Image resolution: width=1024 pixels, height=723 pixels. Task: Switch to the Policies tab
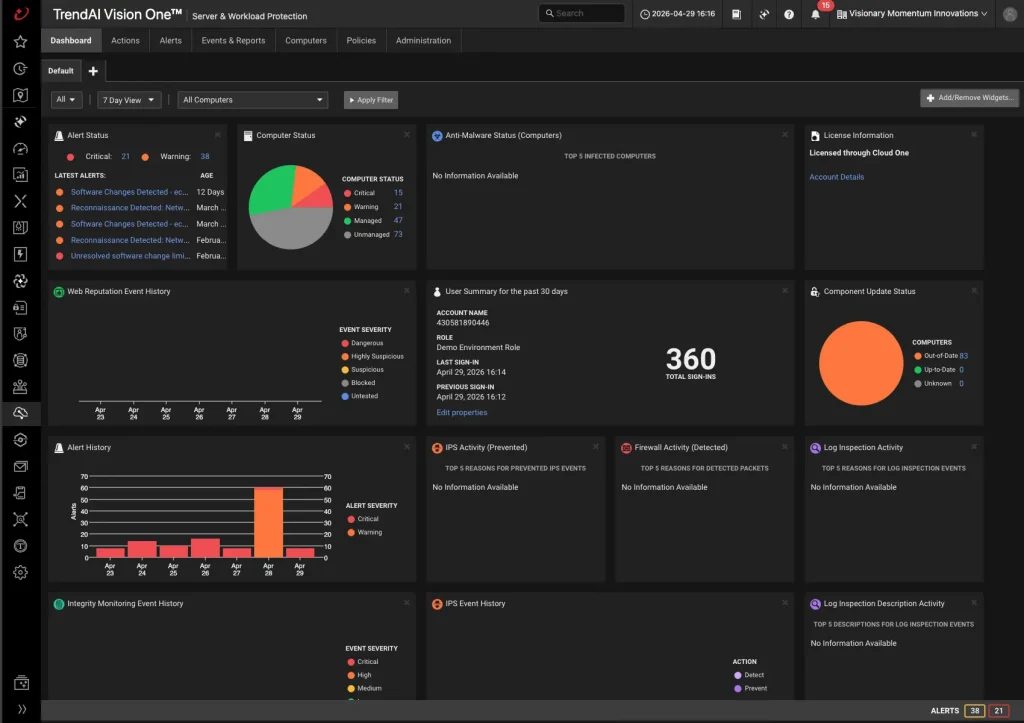(x=360, y=40)
